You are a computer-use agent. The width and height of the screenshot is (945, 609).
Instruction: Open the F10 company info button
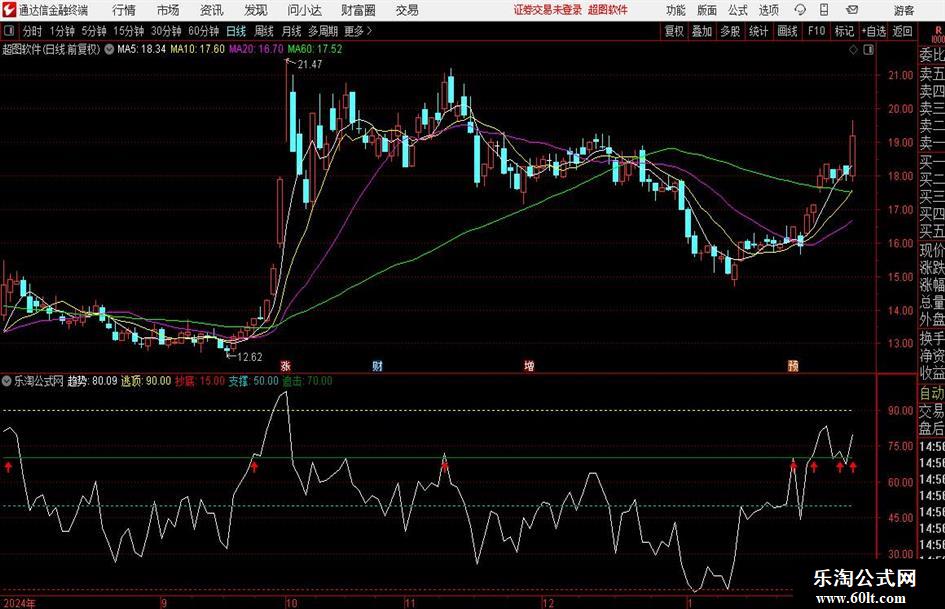[x=816, y=31]
